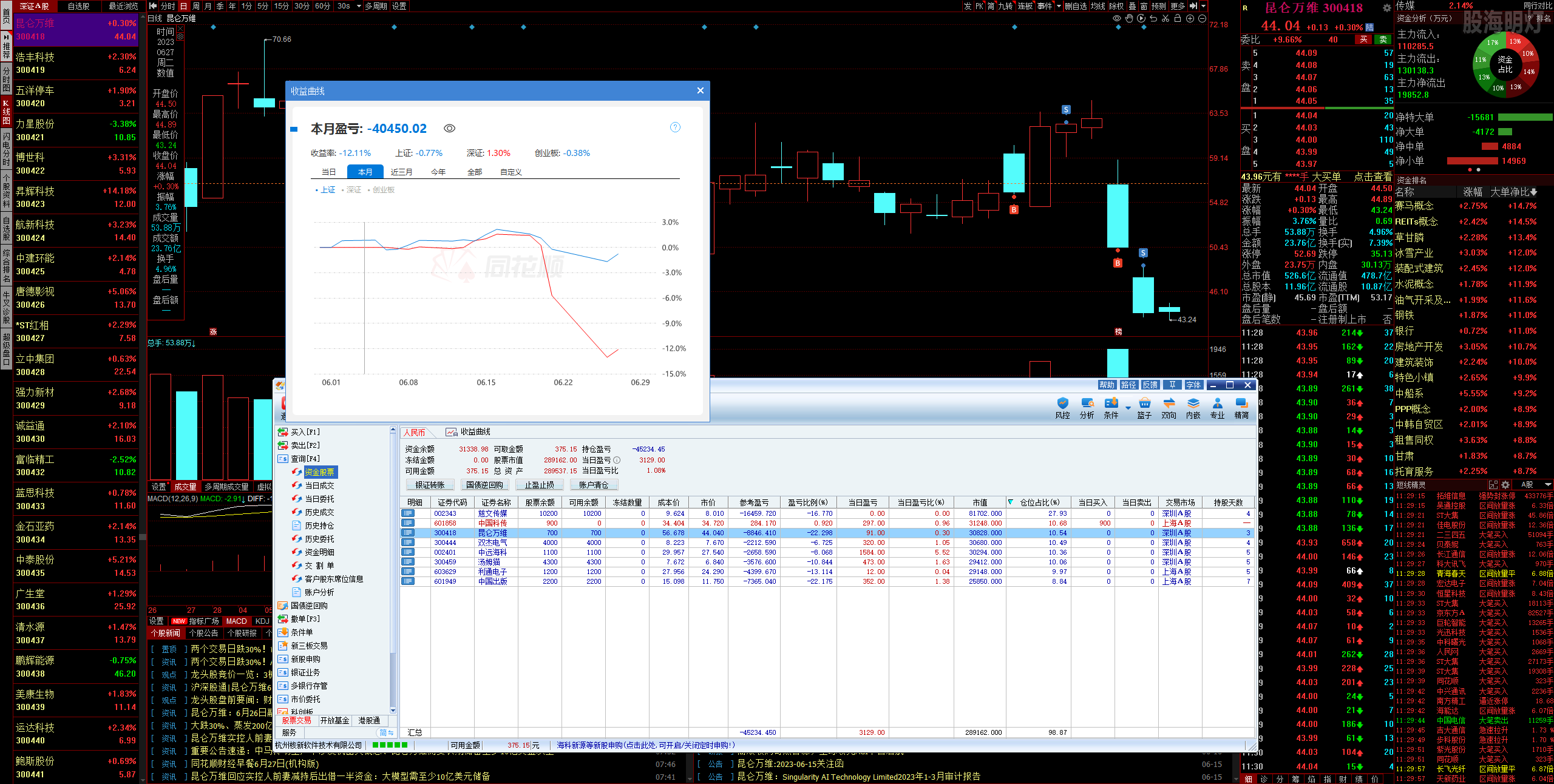This screenshot has height=784, width=1554.
Task: Open quote panel settings gear
Action: tap(1386, 8)
